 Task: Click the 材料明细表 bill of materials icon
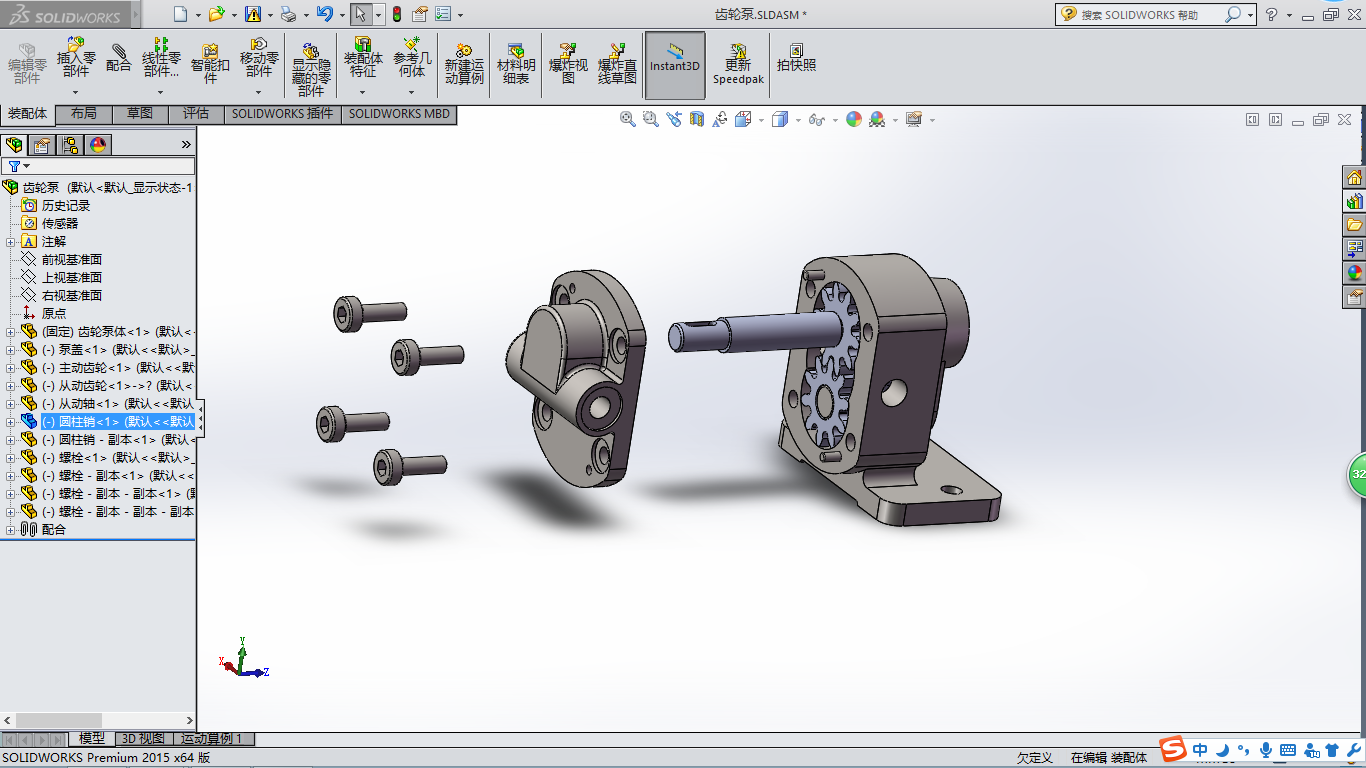coord(516,64)
